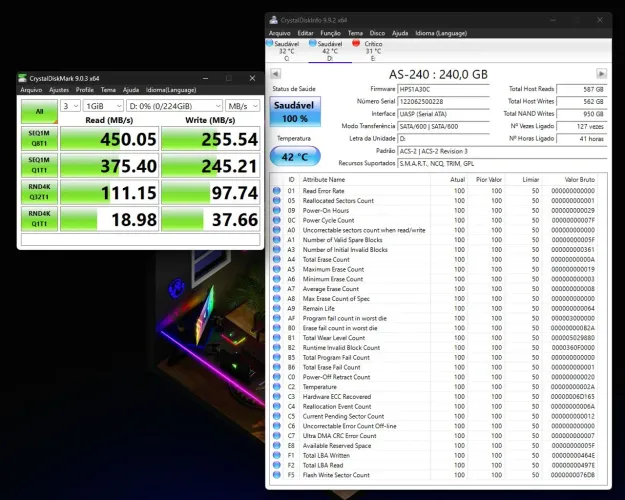Click the 42 °C temperature button
Viewport: 625px width, 500px height.
click(295, 156)
